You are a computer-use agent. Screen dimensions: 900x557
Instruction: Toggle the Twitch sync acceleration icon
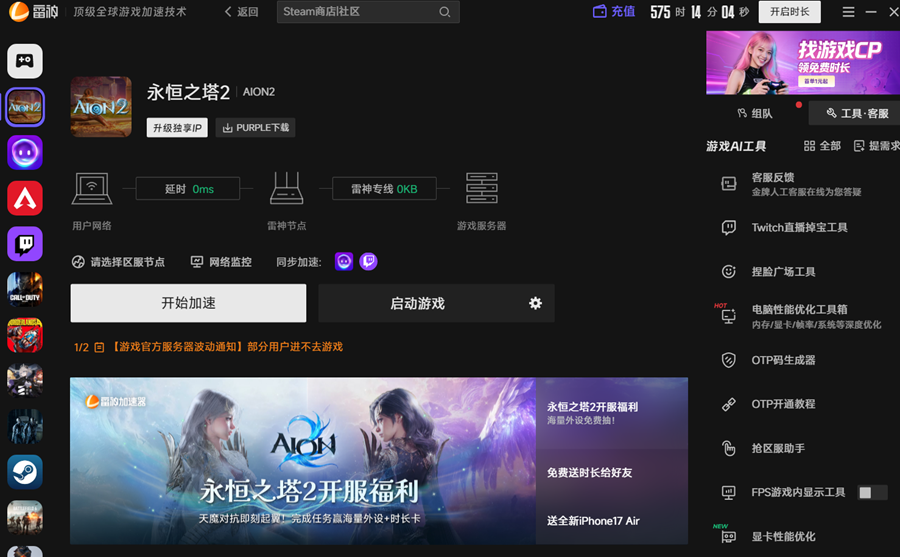(368, 262)
